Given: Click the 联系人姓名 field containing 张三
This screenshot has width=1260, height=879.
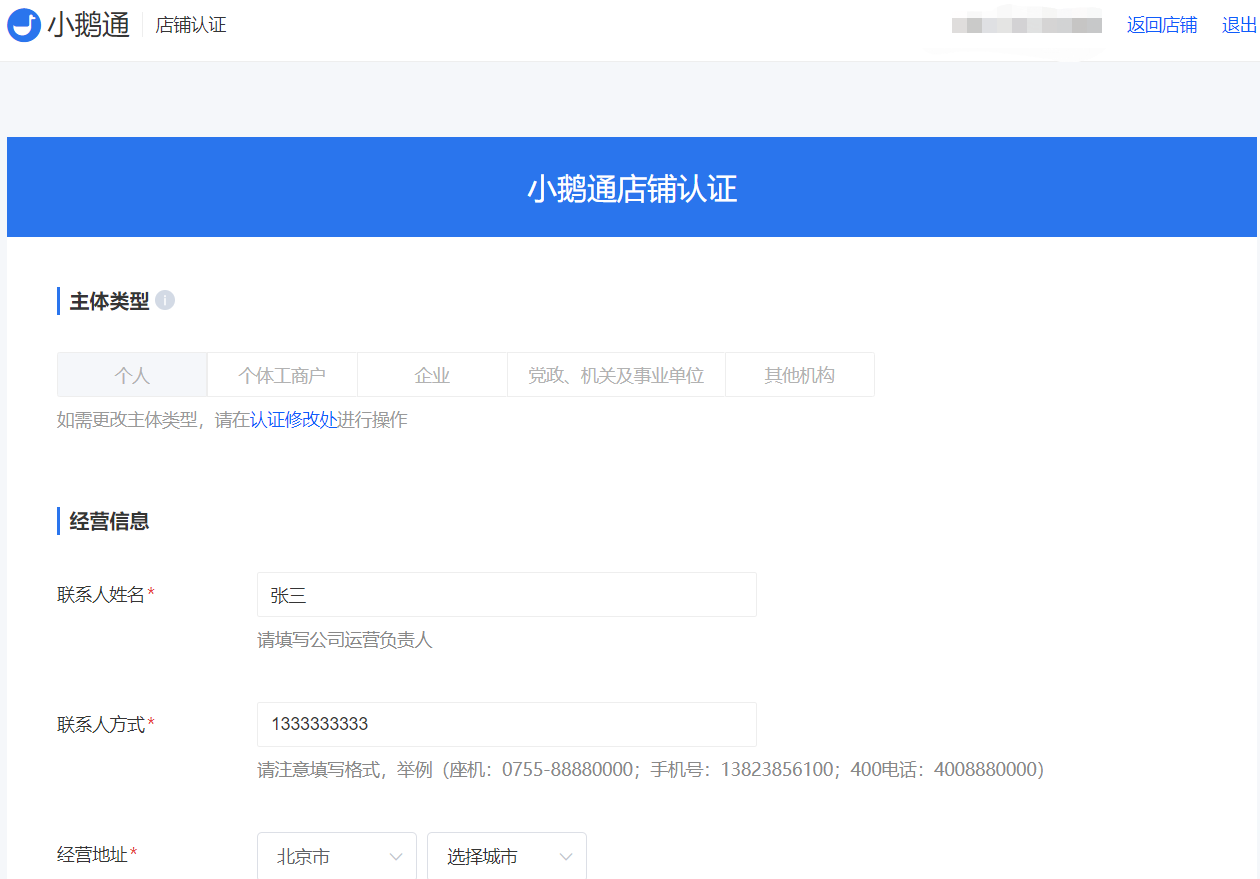Looking at the screenshot, I should click(x=506, y=594).
